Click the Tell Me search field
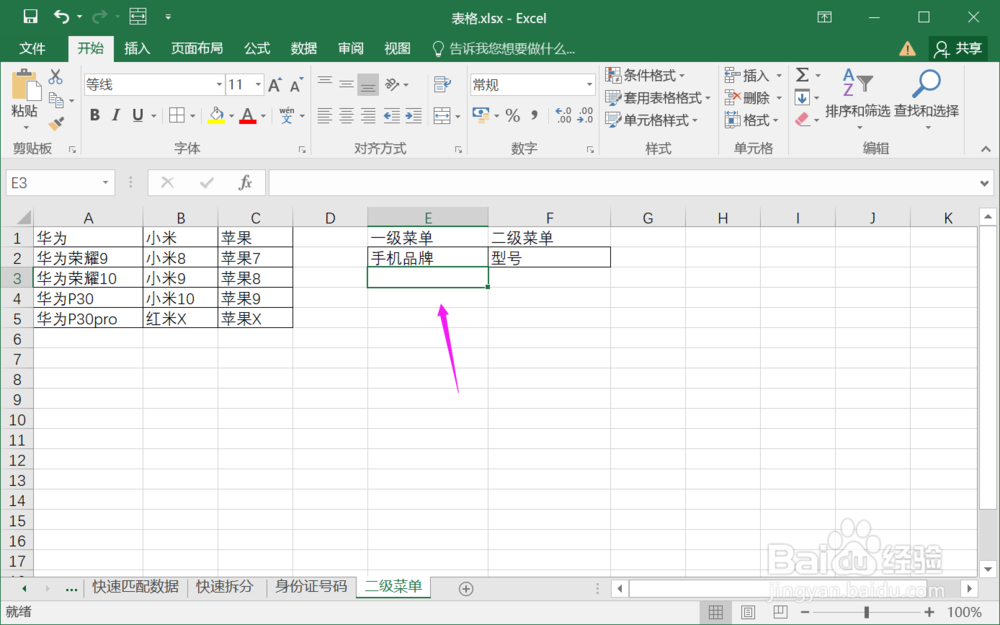1000x625 pixels. (x=504, y=48)
